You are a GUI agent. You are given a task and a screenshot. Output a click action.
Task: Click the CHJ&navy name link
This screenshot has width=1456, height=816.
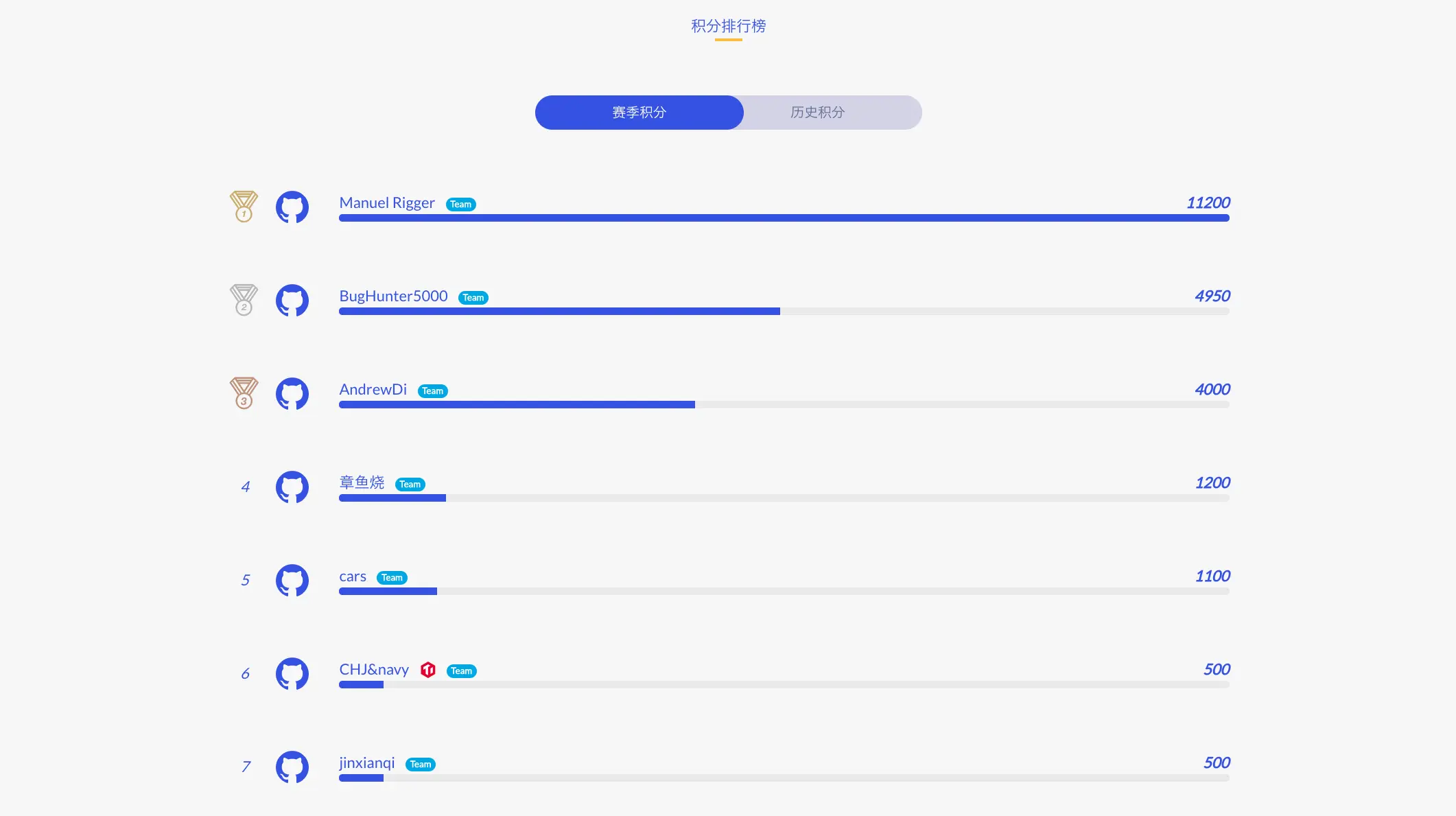[374, 670]
